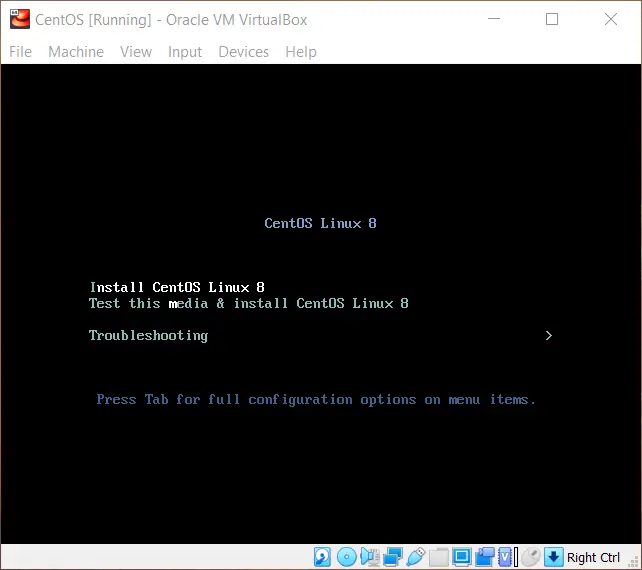Click the Right Ctrl host key label

593,557
